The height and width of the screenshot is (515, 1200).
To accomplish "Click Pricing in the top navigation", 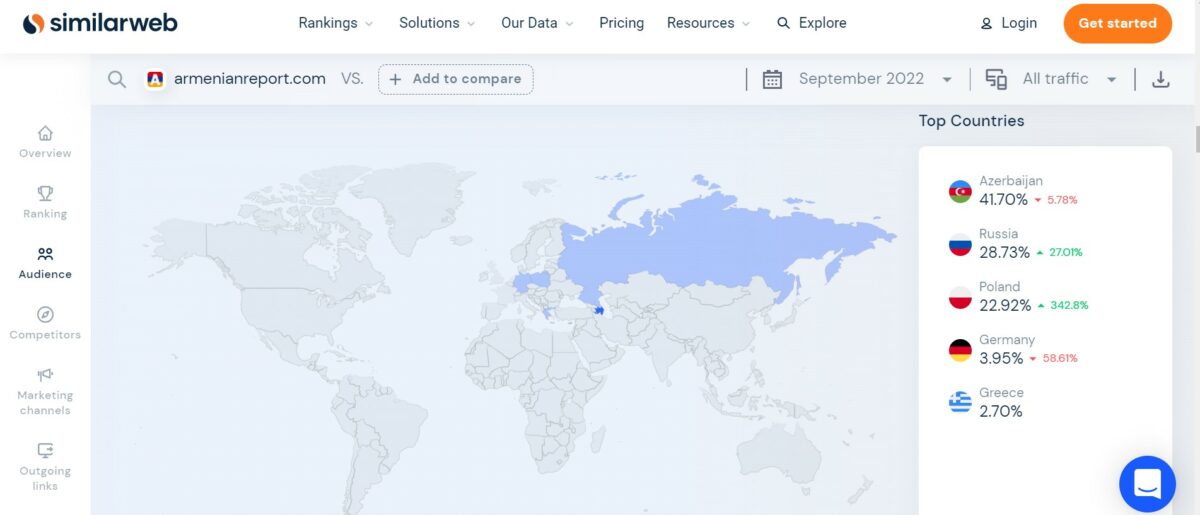I will click(621, 23).
